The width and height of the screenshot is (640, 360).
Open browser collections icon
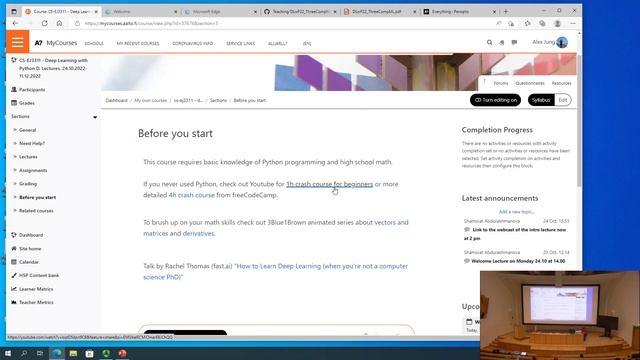542,23
